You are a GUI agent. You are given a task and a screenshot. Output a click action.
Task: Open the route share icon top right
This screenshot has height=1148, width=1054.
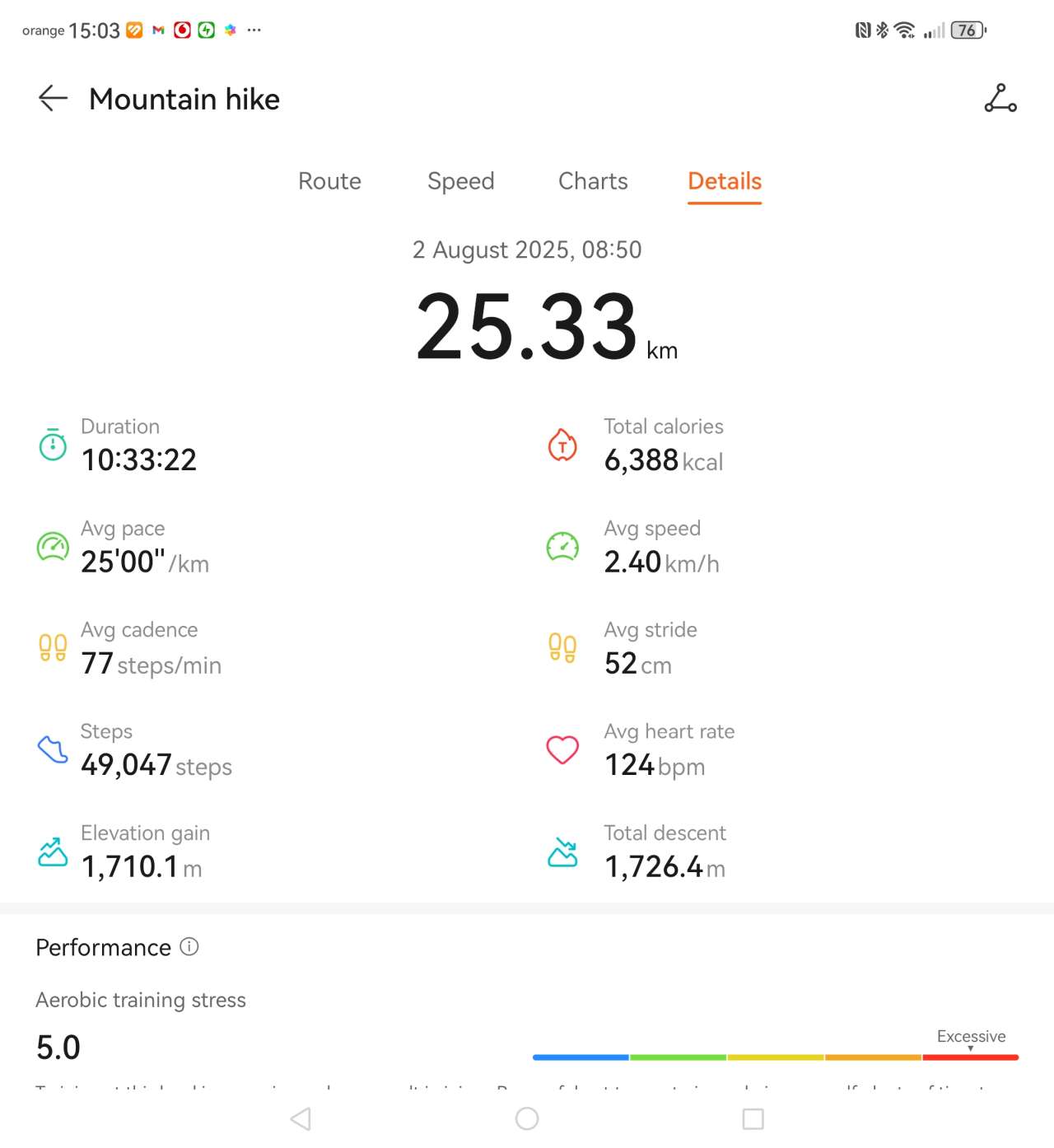coord(1000,98)
